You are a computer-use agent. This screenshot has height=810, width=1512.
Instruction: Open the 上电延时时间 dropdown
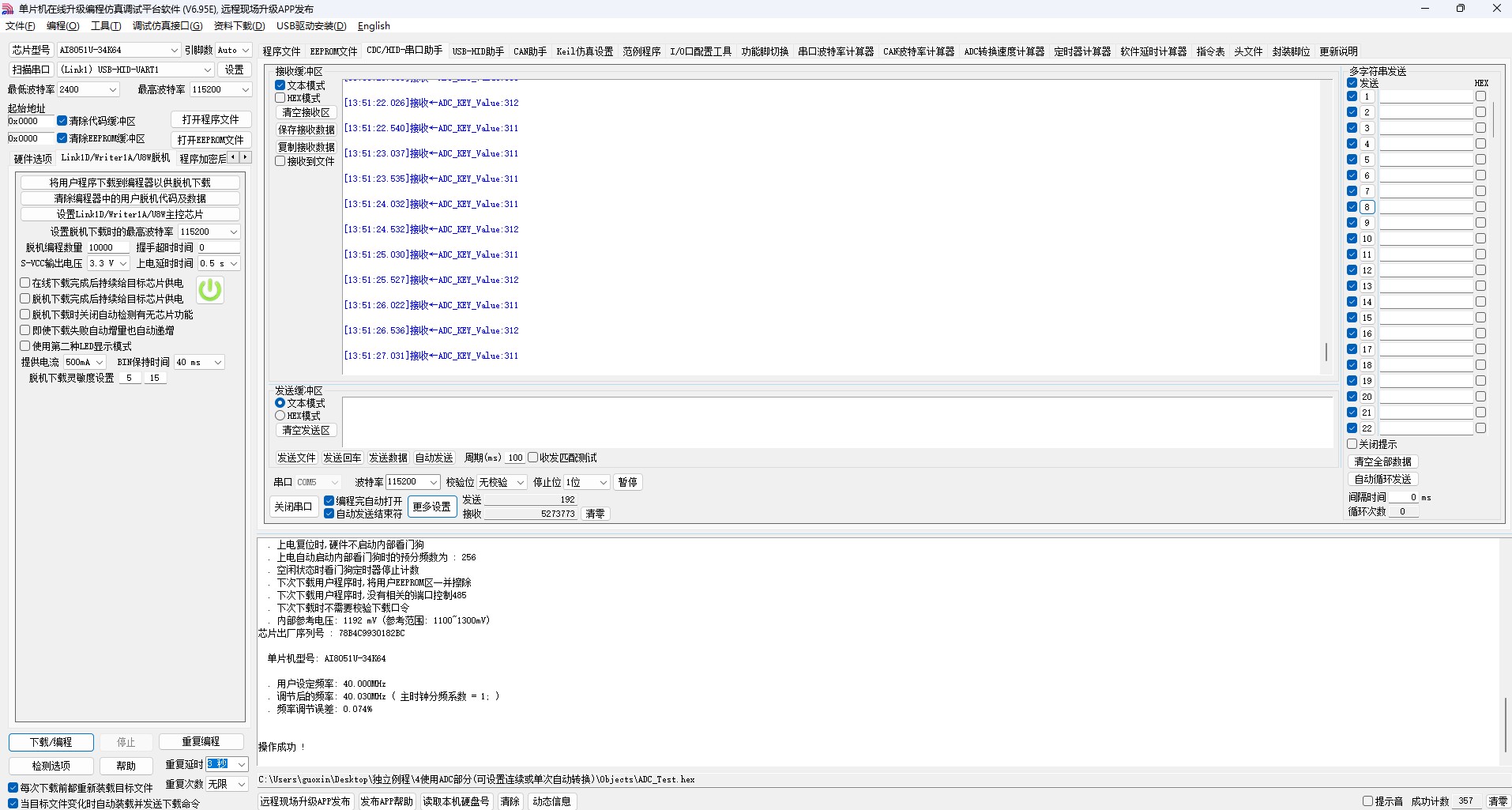coord(219,263)
